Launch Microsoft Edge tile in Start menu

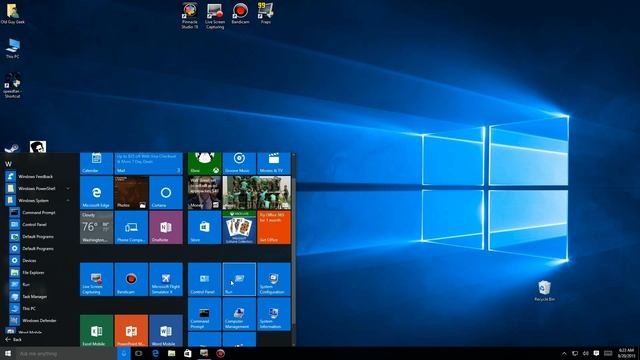(x=96, y=193)
